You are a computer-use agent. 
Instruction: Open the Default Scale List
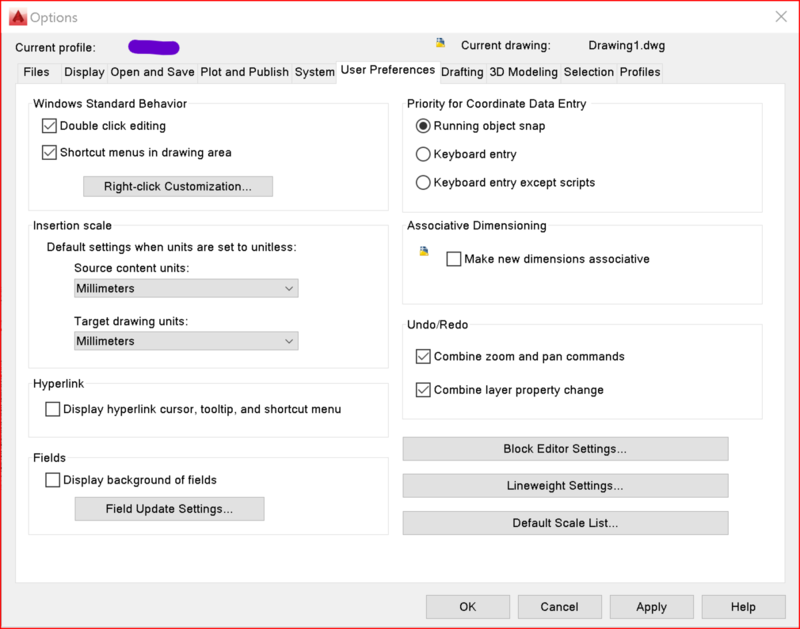[x=565, y=523]
